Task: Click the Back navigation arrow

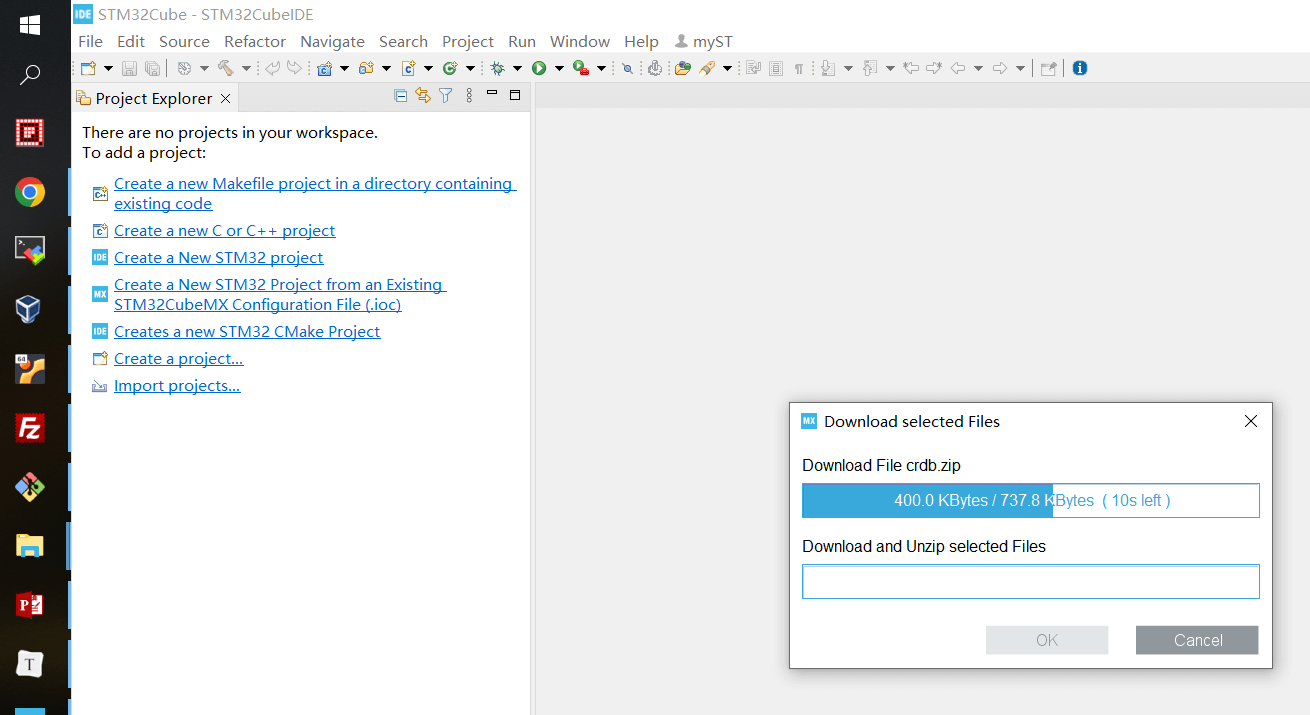Action: [x=957, y=68]
